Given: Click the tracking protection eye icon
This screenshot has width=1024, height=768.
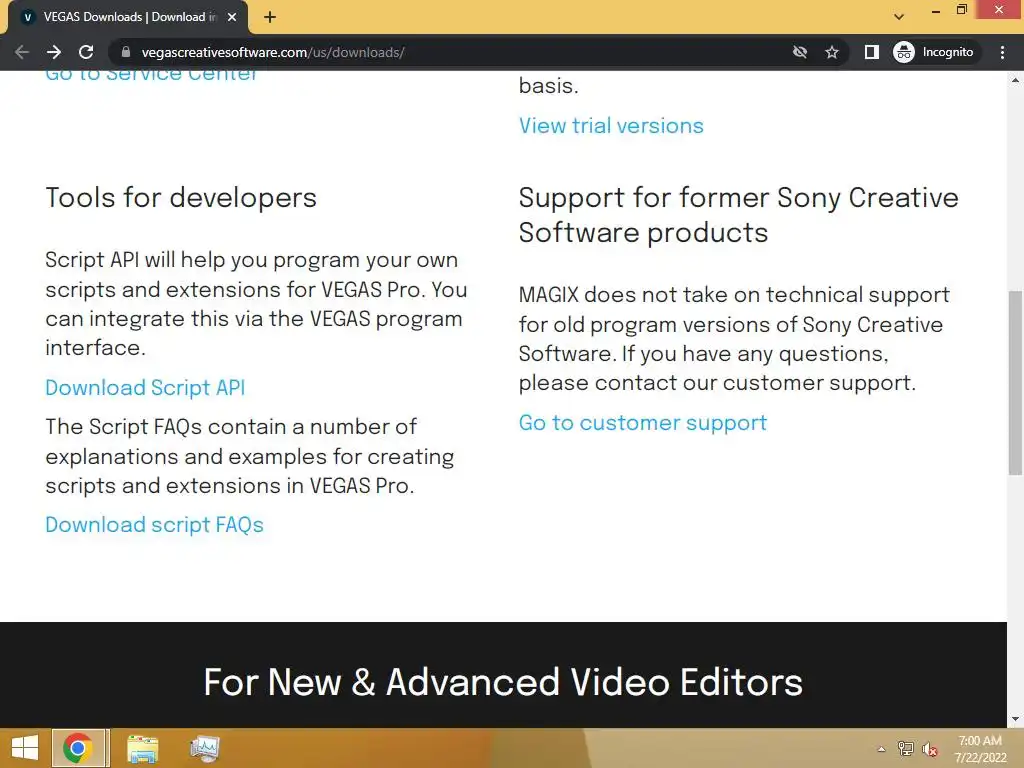Looking at the screenshot, I should click(800, 52).
